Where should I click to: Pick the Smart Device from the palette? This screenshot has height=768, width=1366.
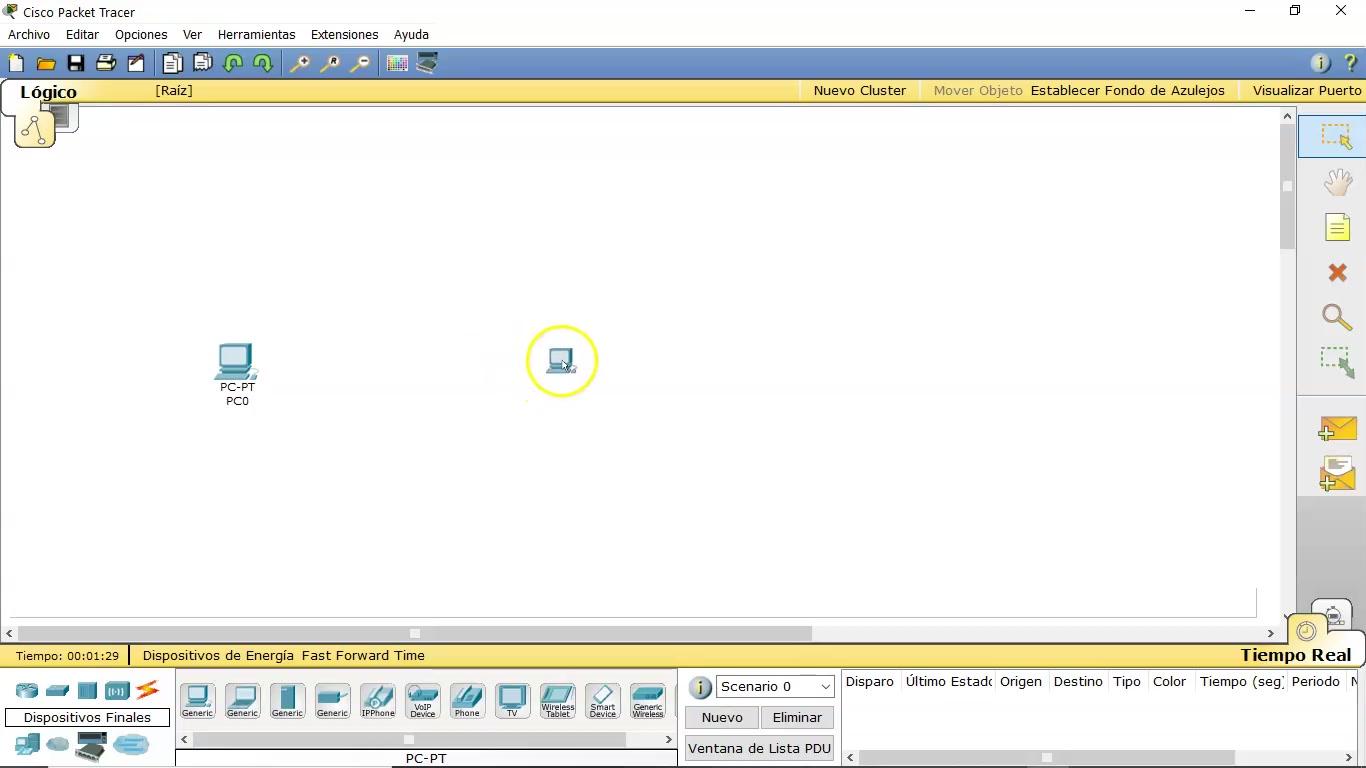point(602,700)
